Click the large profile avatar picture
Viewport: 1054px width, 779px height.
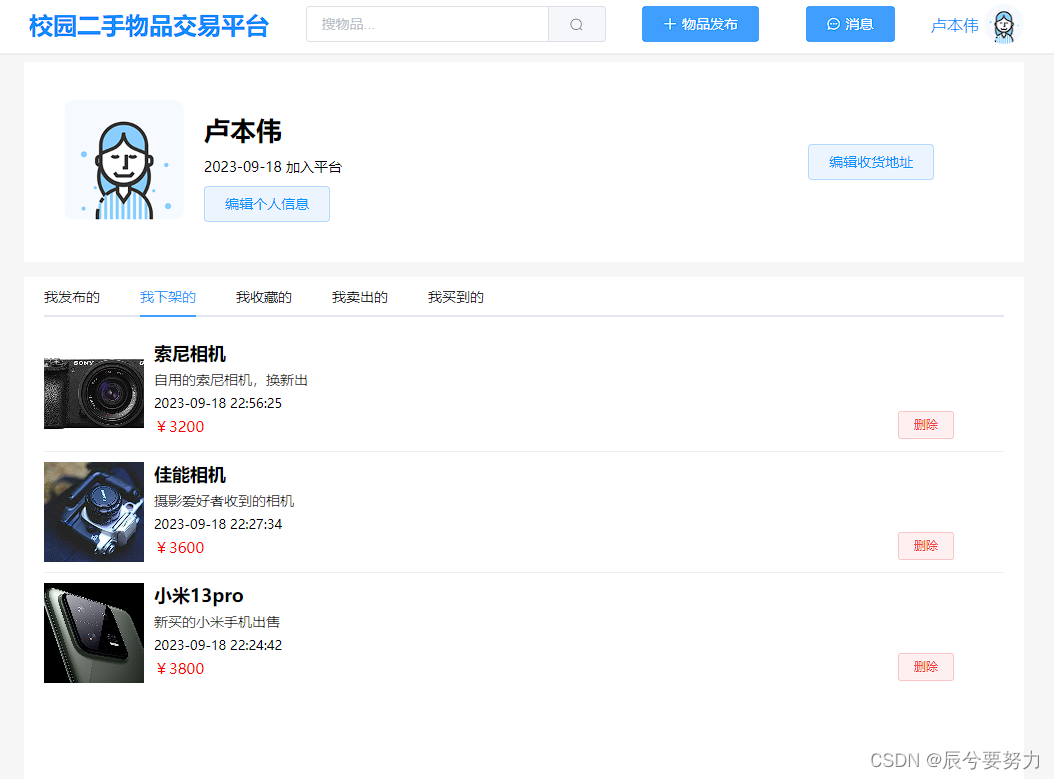point(124,160)
